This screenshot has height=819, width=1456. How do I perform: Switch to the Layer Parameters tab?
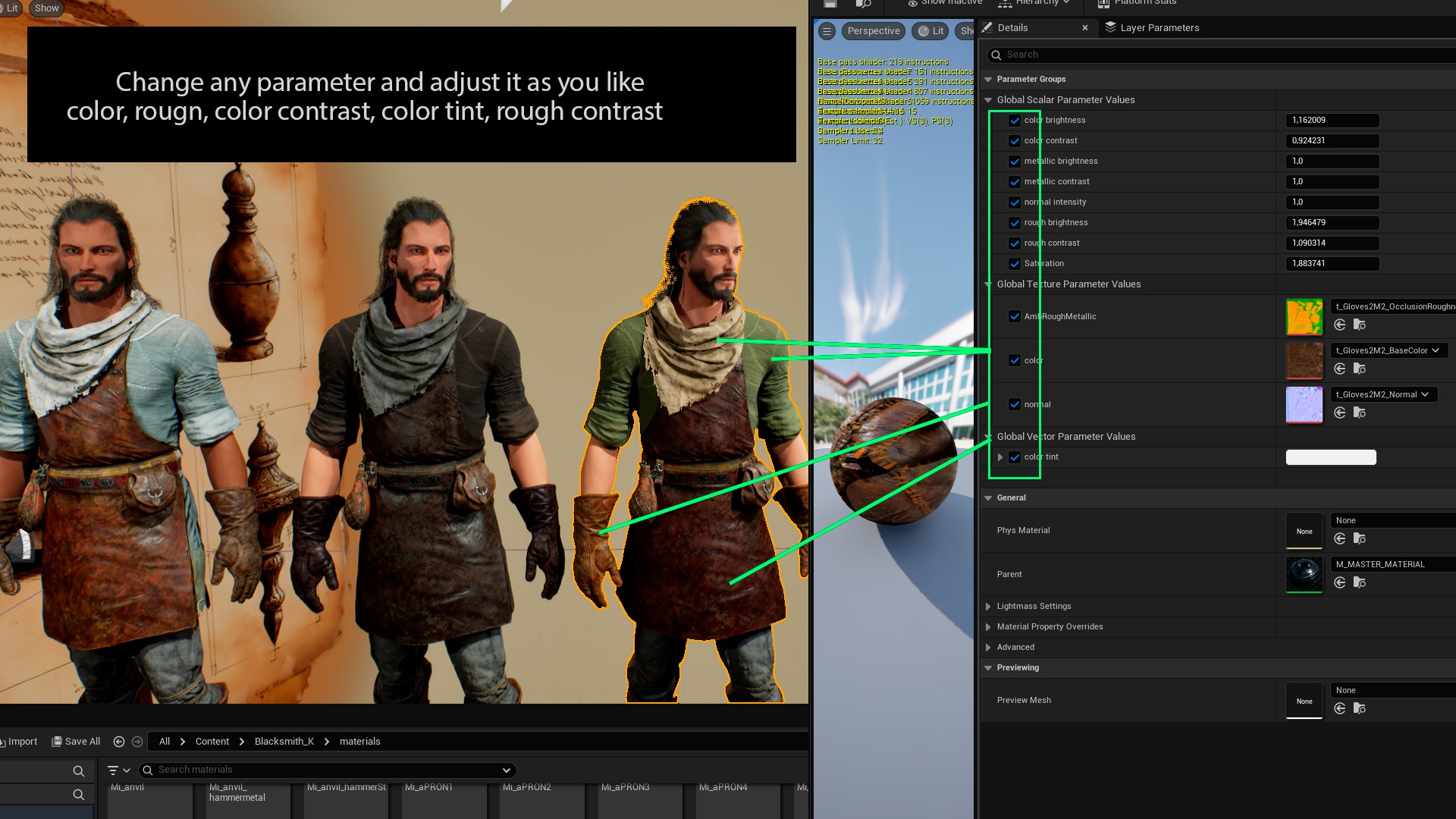point(1159,28)
